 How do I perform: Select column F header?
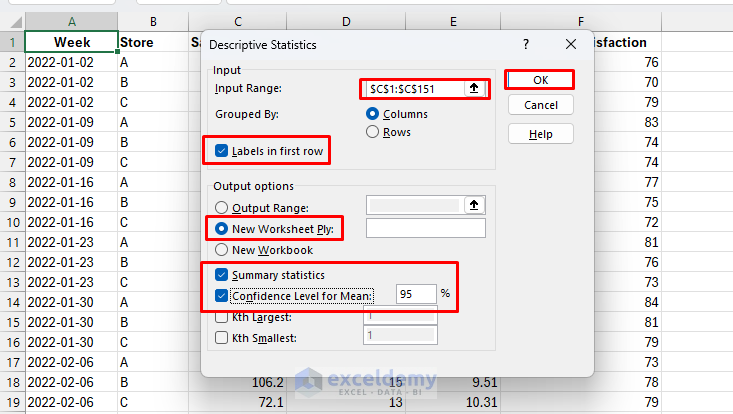pos(581,21)
